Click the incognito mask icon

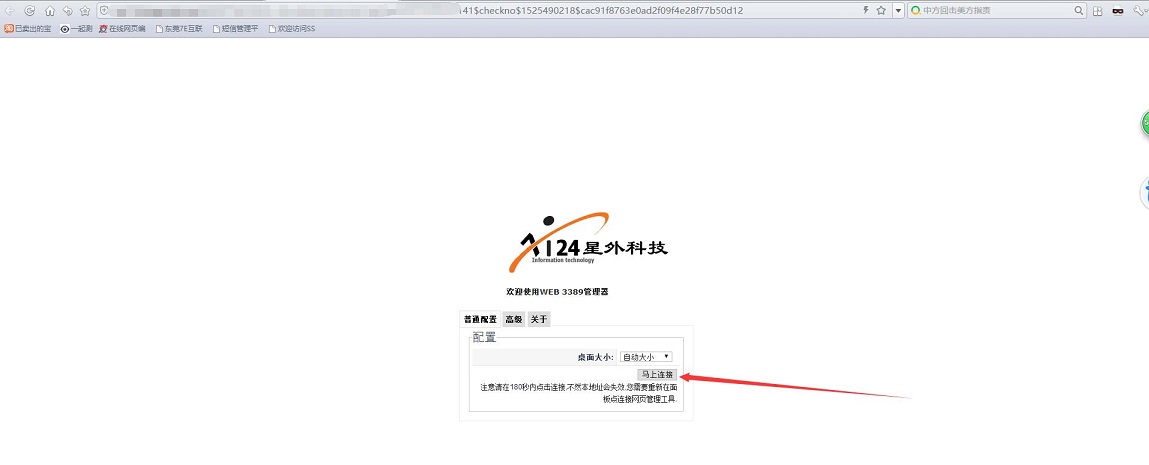point(1117,11)
